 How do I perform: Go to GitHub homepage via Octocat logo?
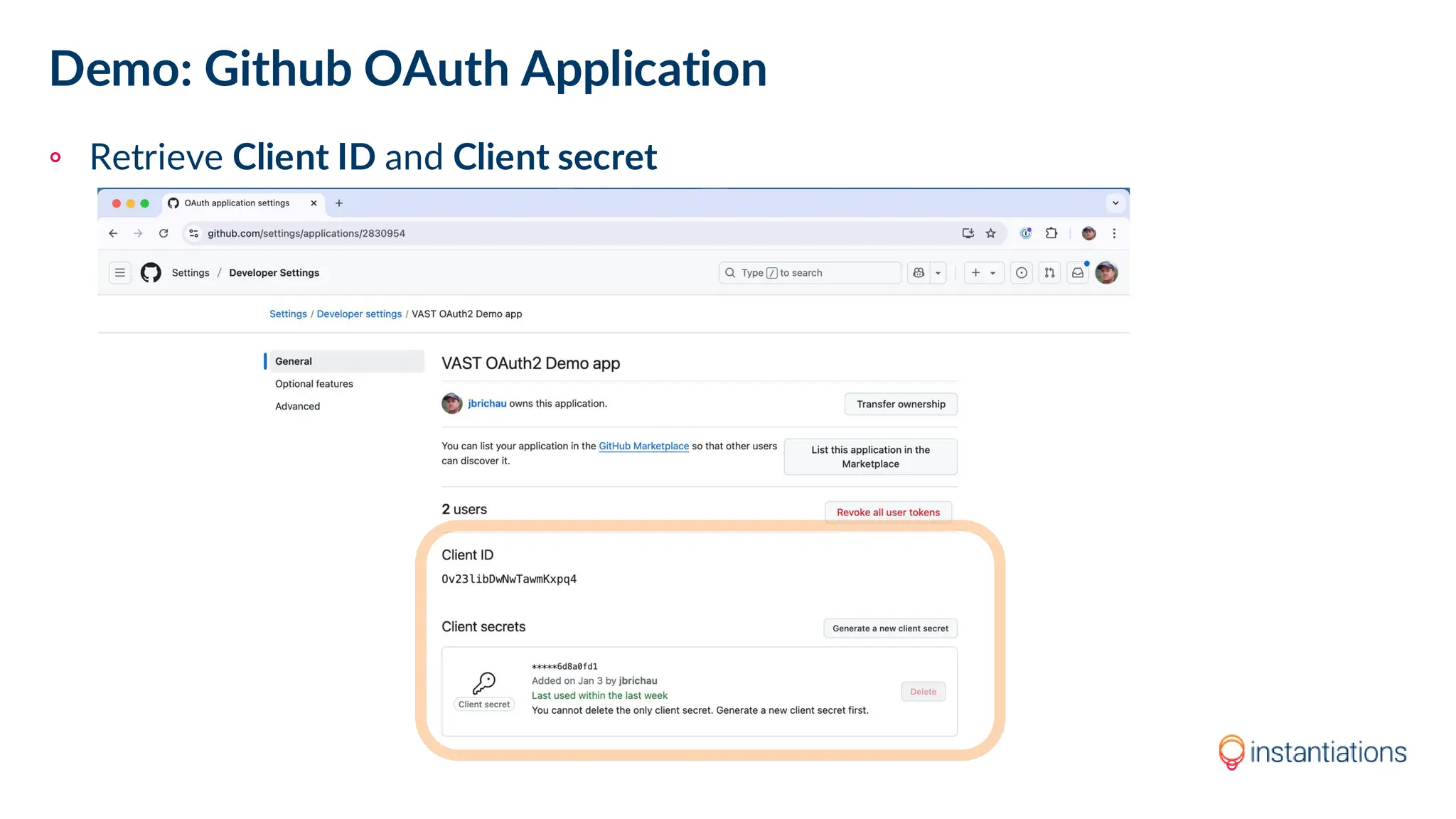pos(151,273)
